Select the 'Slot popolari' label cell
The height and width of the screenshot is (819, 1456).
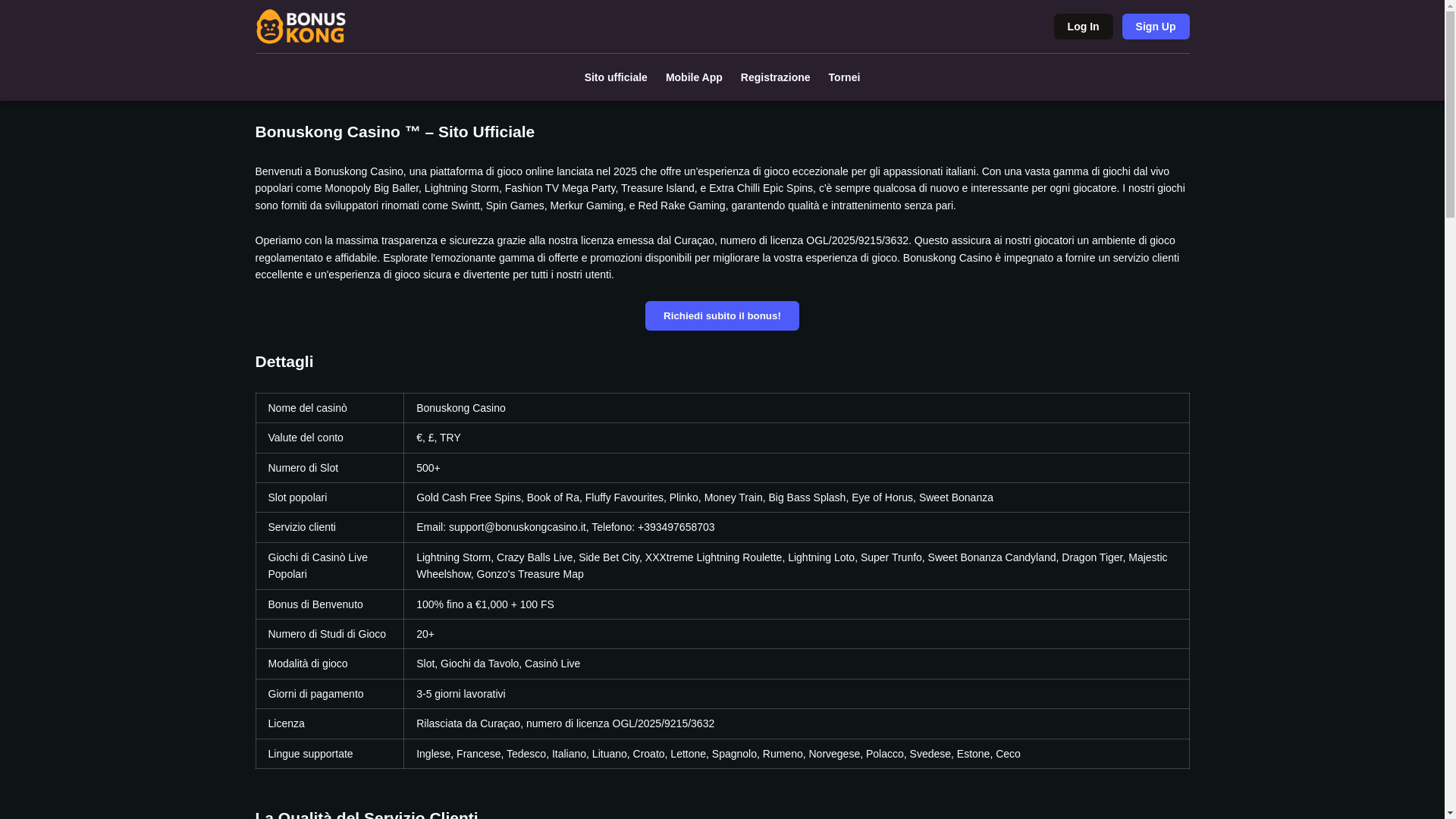pyautogui.click(x=329, y=497)
